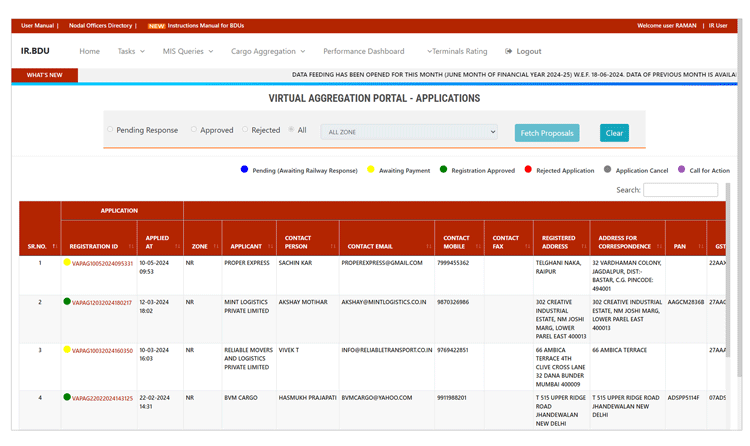Click the Clear button
Image resolution: width=750 pixels, height=446 pixels.
[x=614, y=133]
